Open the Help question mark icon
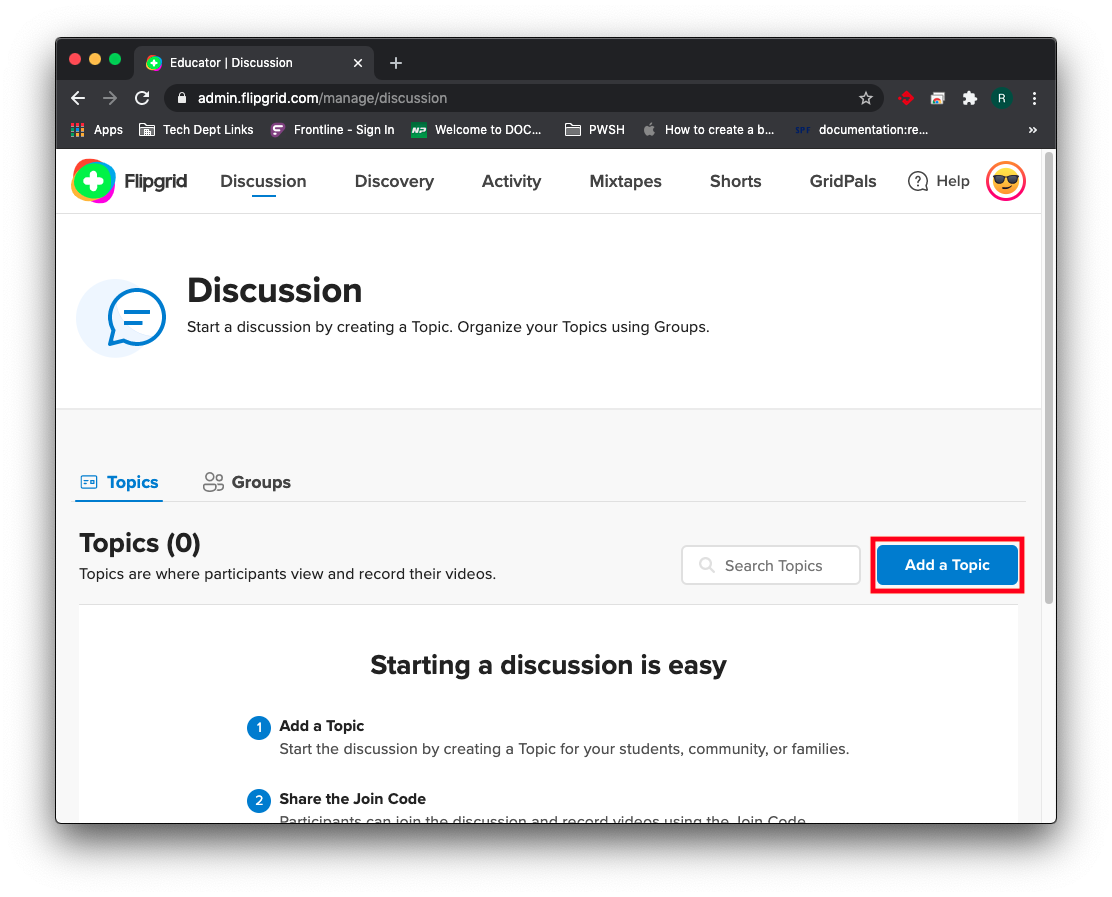1112x897 pixels. [918, 182]
